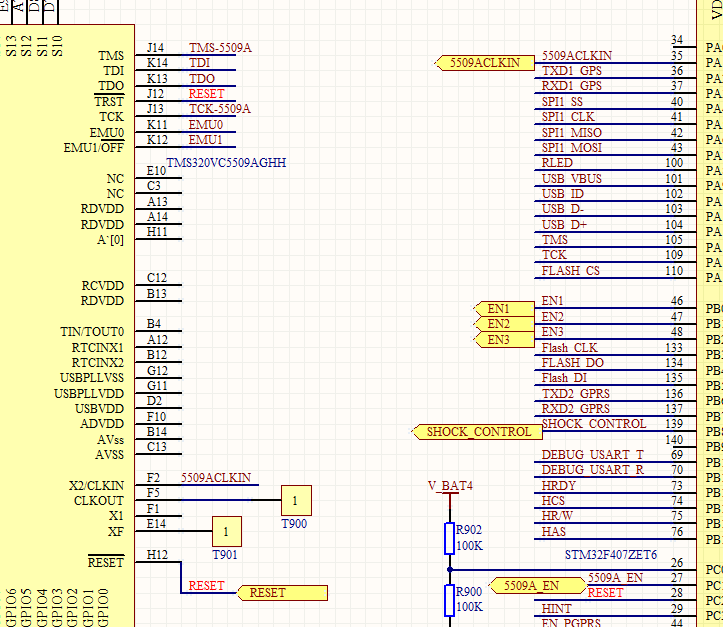Select the EMU1 net label at K12

coord(206,140)
